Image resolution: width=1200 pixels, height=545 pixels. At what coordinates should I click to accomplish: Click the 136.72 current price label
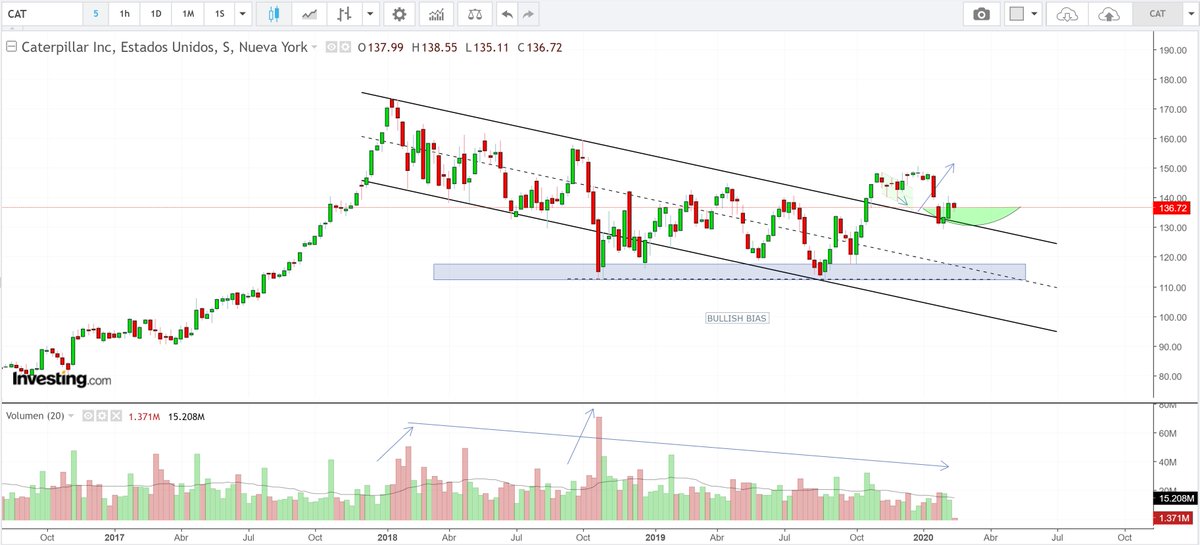[1173, 208]
